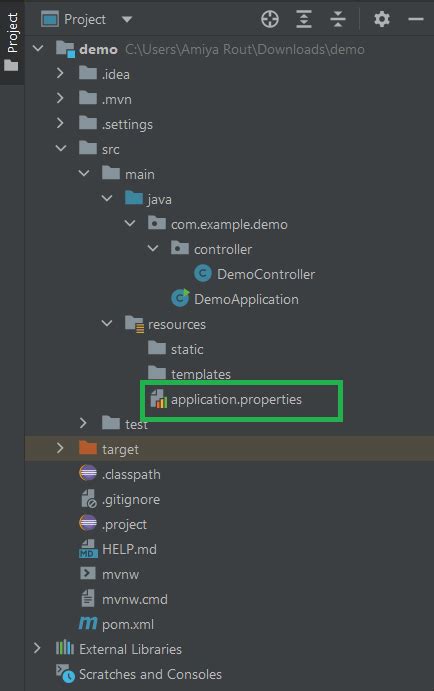Collapse the demo root project node
The image size is (434, 691).
38,48
